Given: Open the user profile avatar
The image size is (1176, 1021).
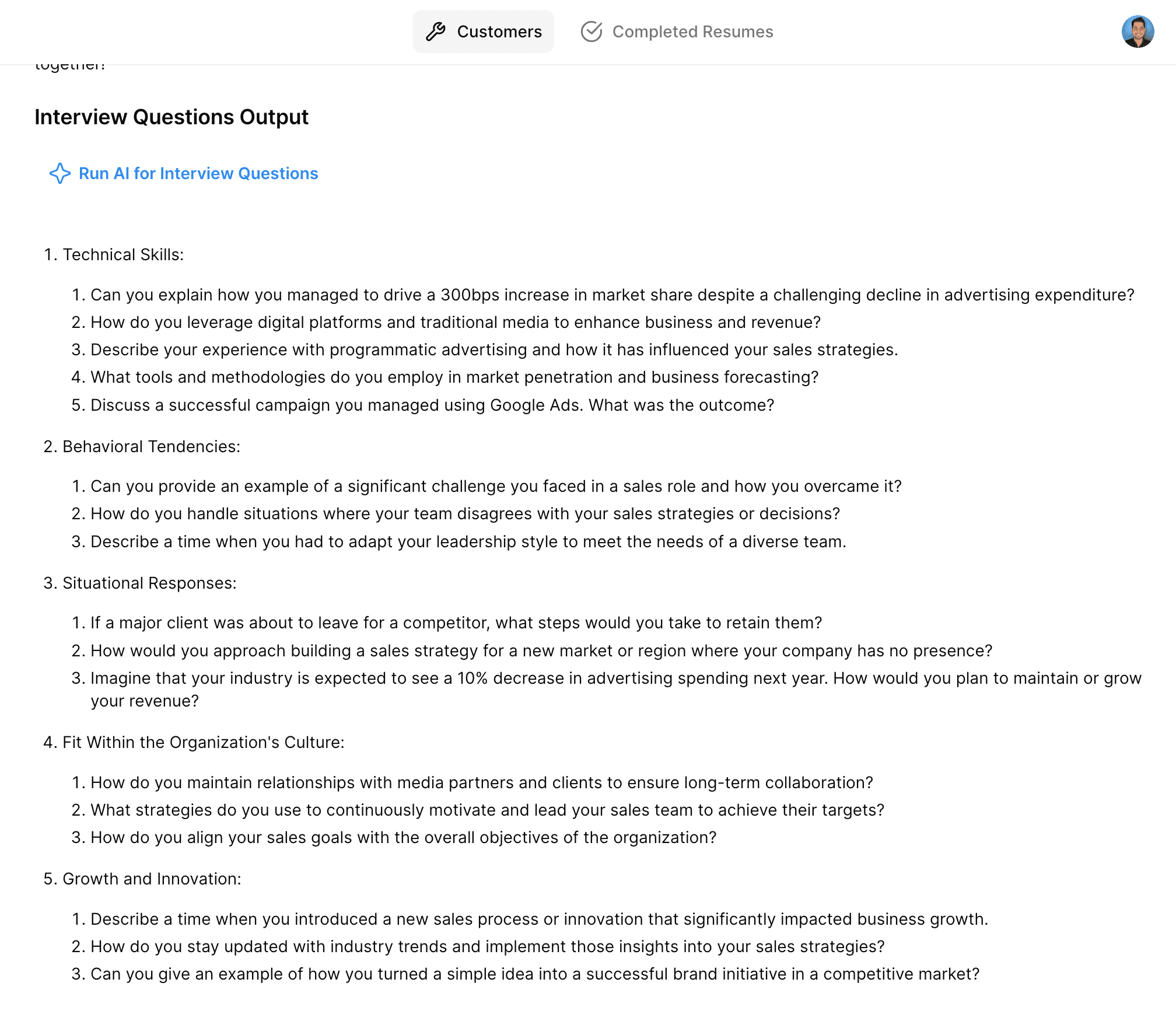Looking at the screenshot, I should 1138,32.
